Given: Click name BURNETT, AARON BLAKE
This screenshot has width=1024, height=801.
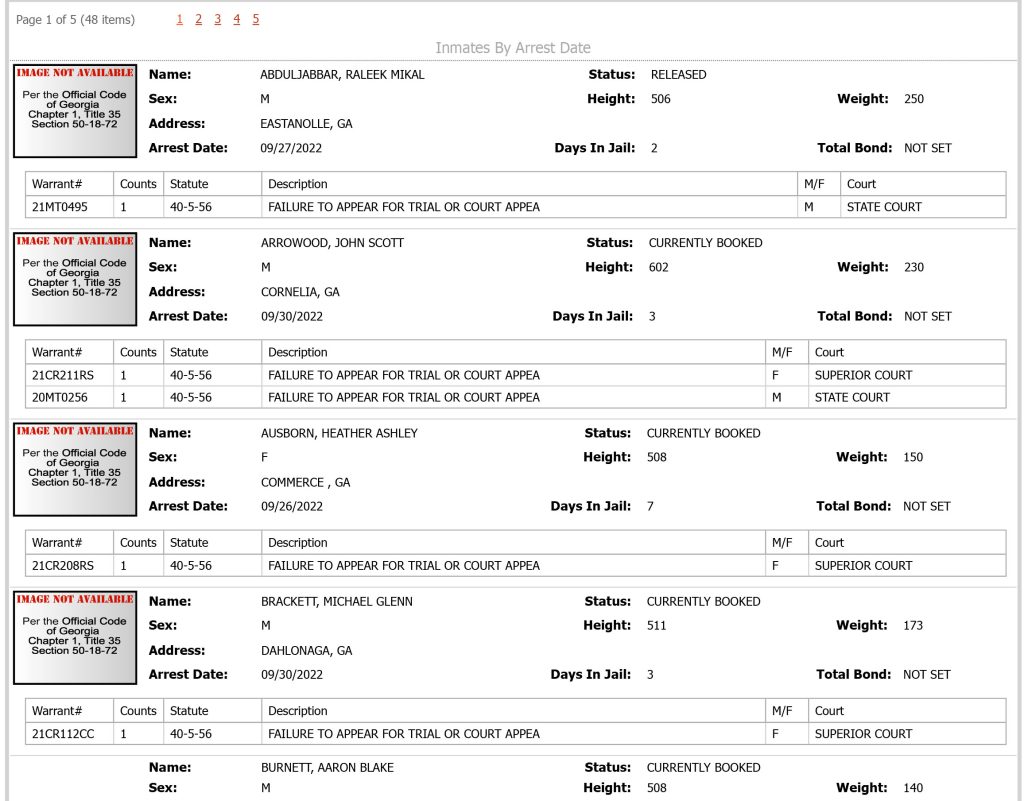Looking at the screenshot, I should (327, 767).
